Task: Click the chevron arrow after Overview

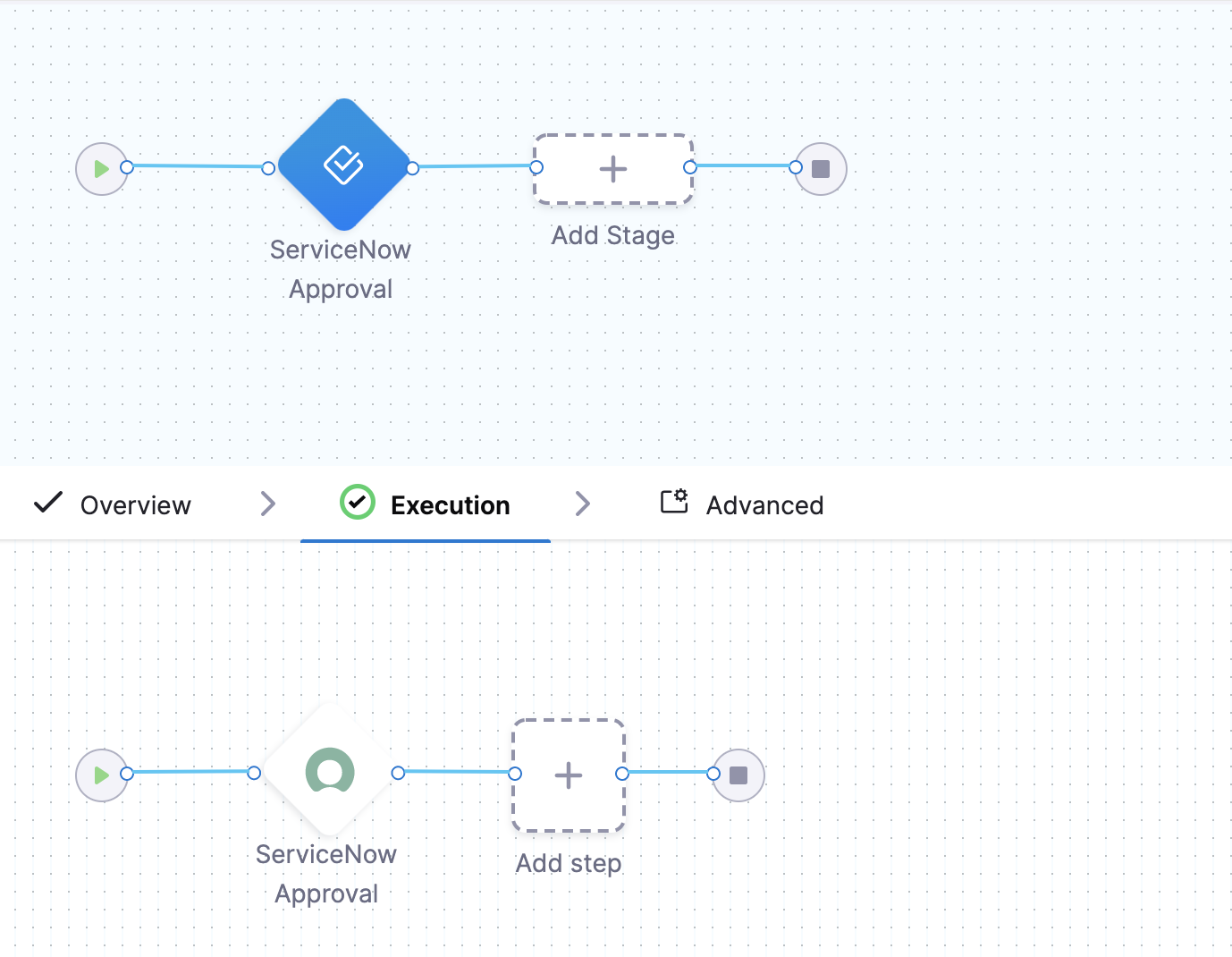Action: point(267,504)
